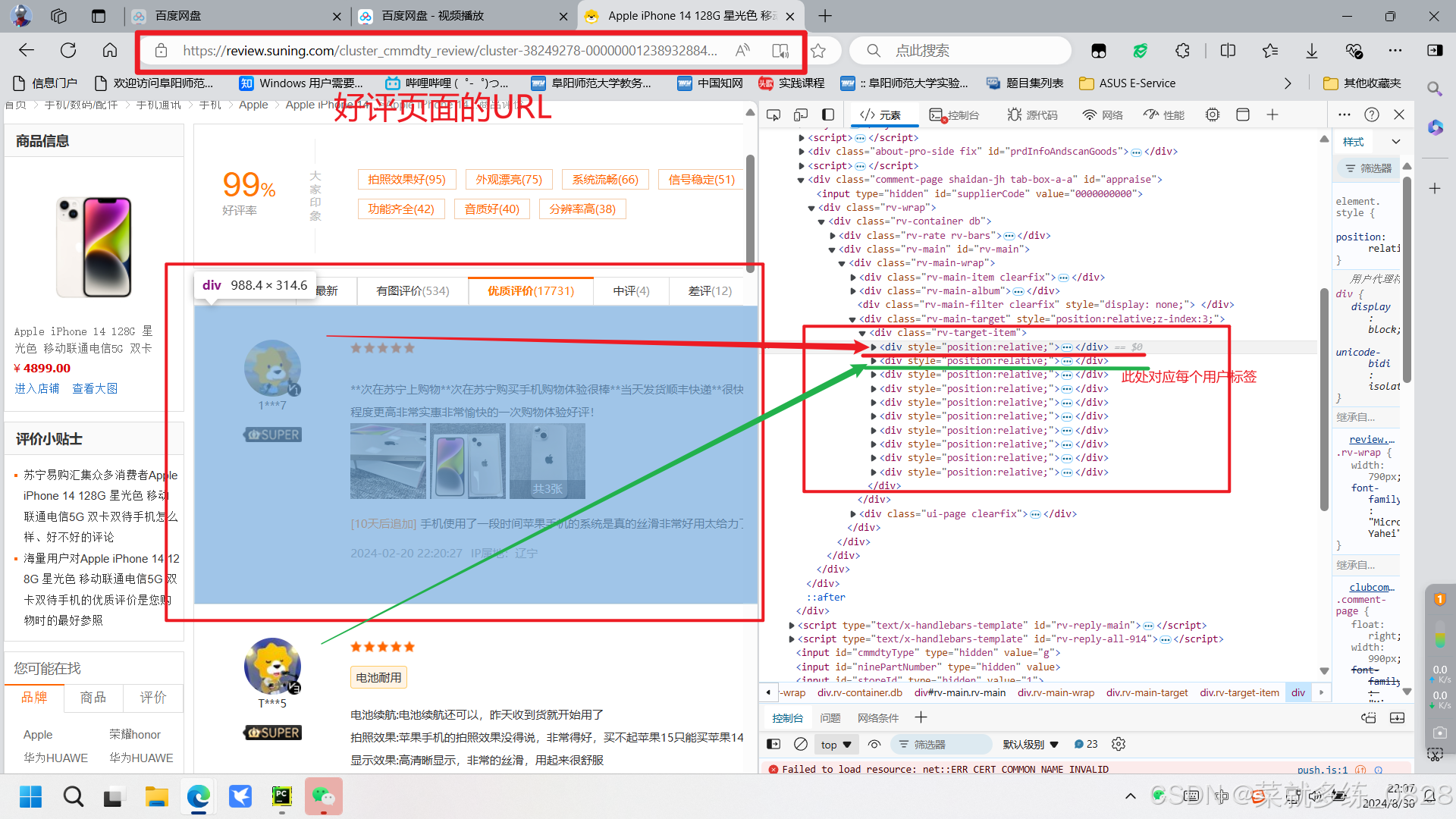Switch to PyCharm in the taskbar

281,796
